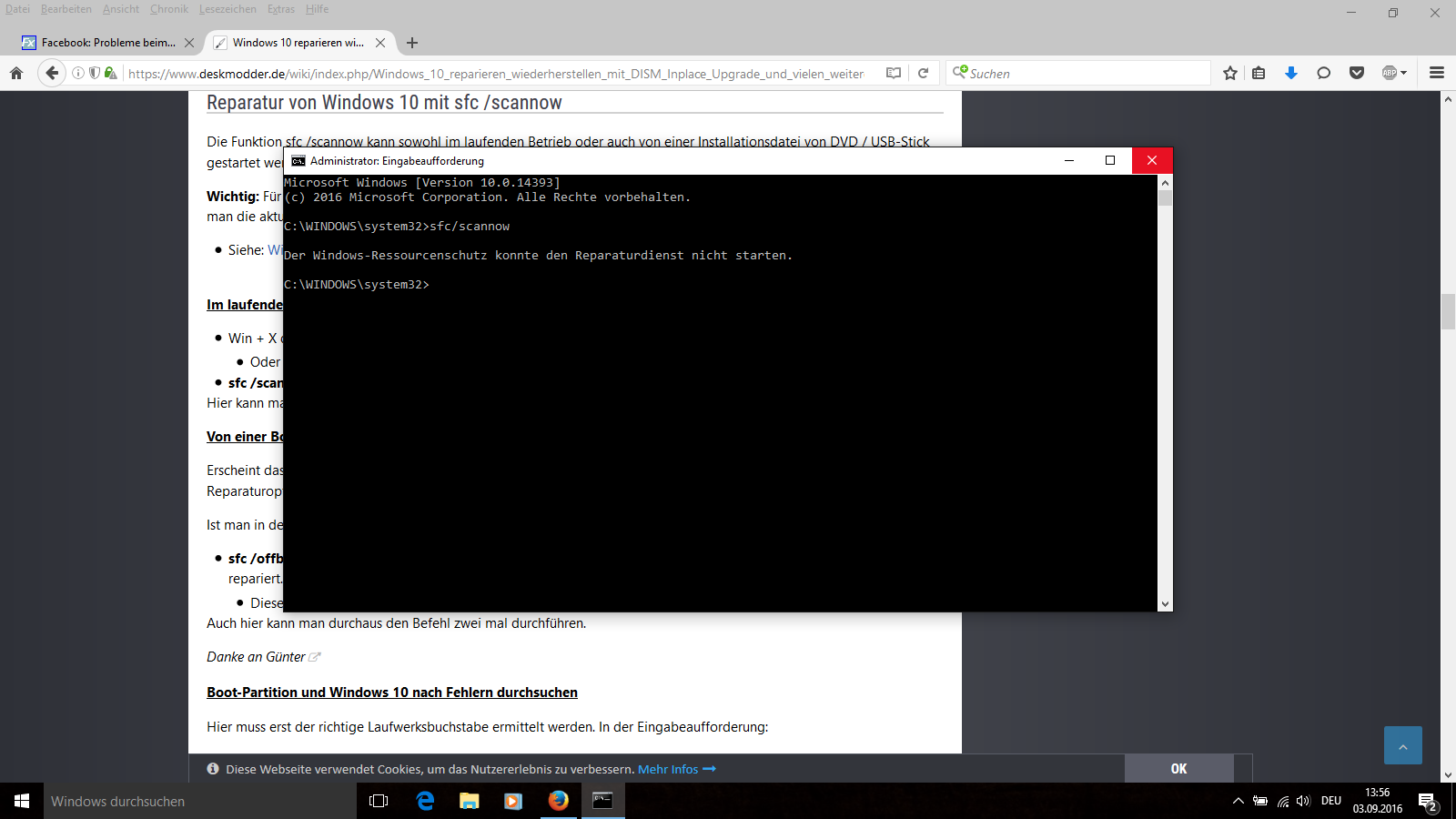Focus the deskmodder.de address bar
Image resolution: width=1456 pixels, height=819 pixels.
point(496,74)
